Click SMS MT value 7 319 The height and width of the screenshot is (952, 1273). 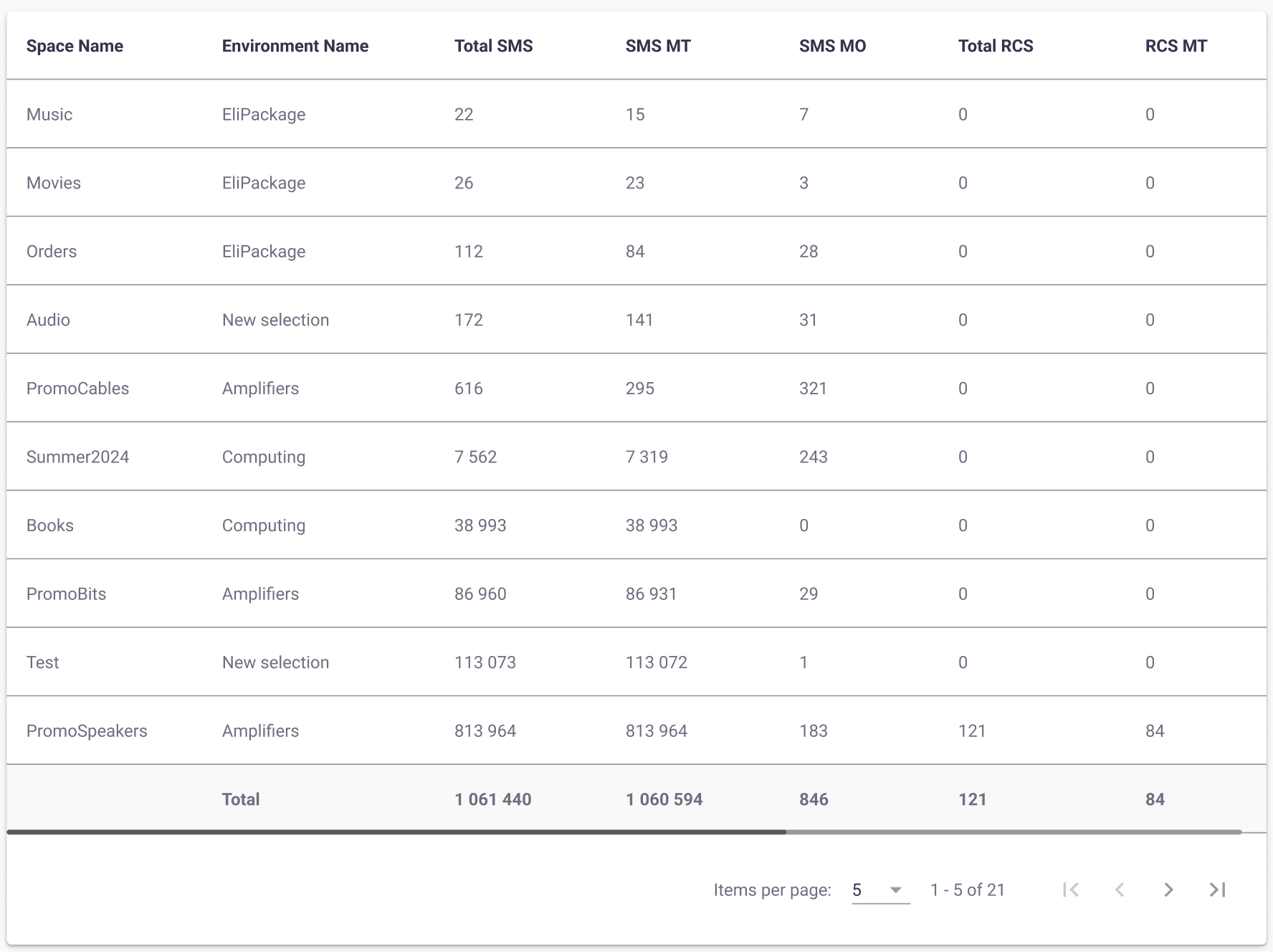pyautogui.click(x=647, y=457)
